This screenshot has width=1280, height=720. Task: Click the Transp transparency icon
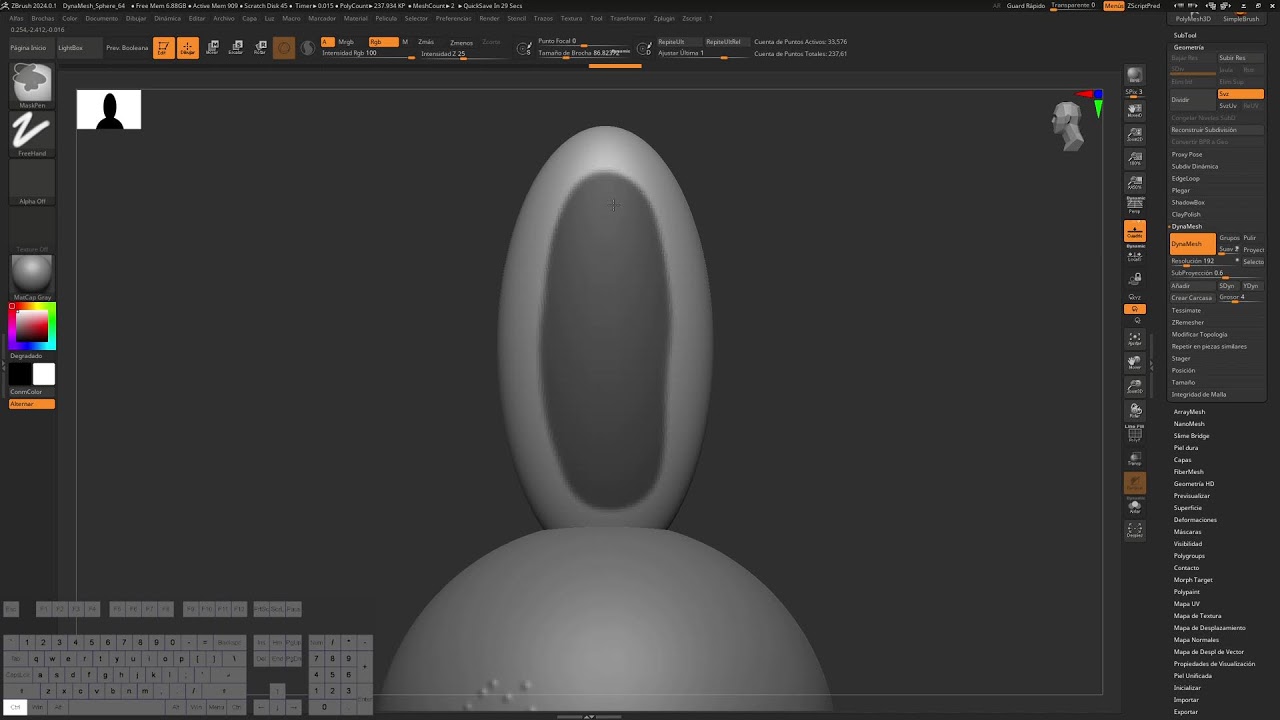(1134, 458)
